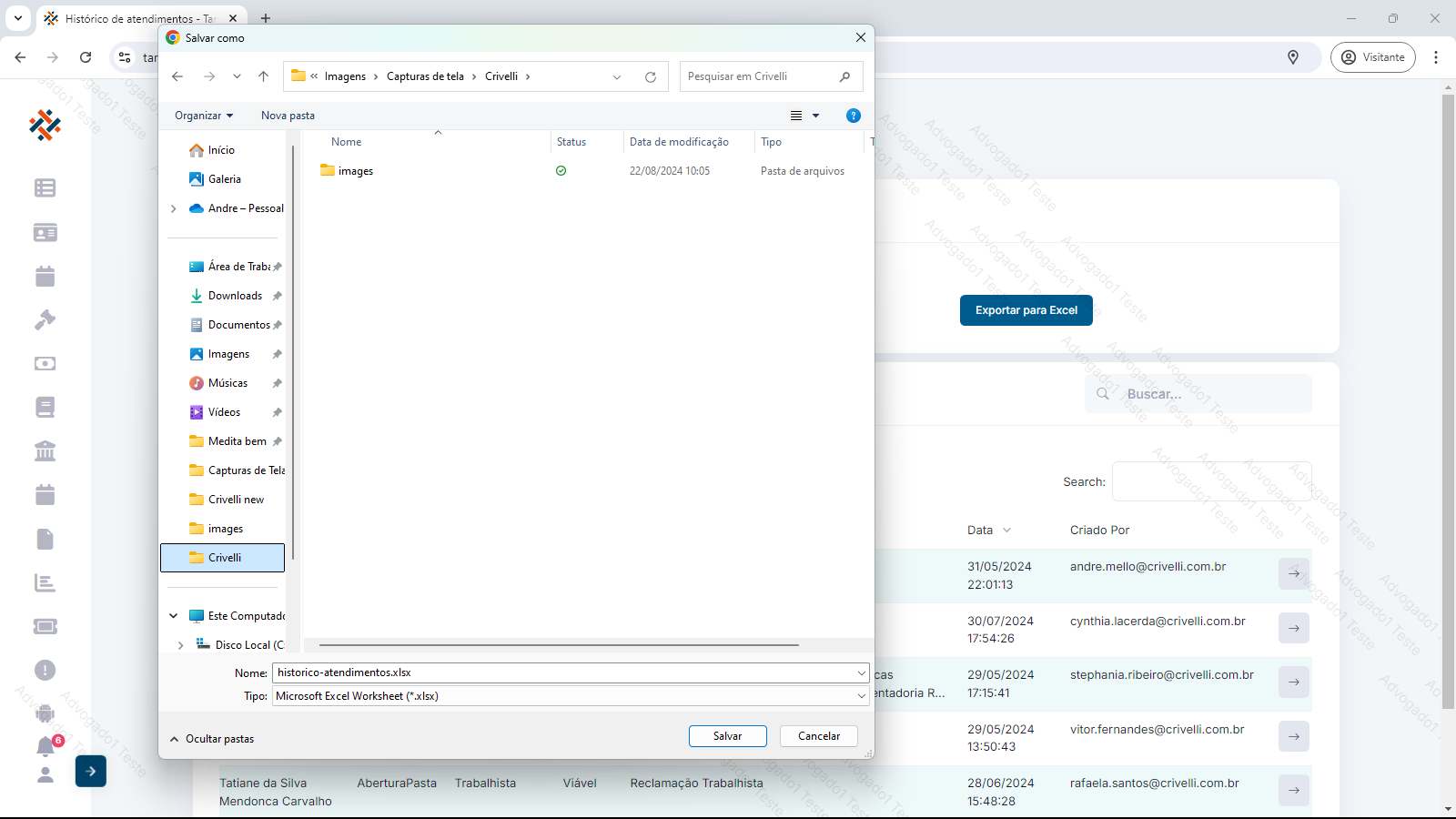Open the Tipo file type dropdown

571,696
